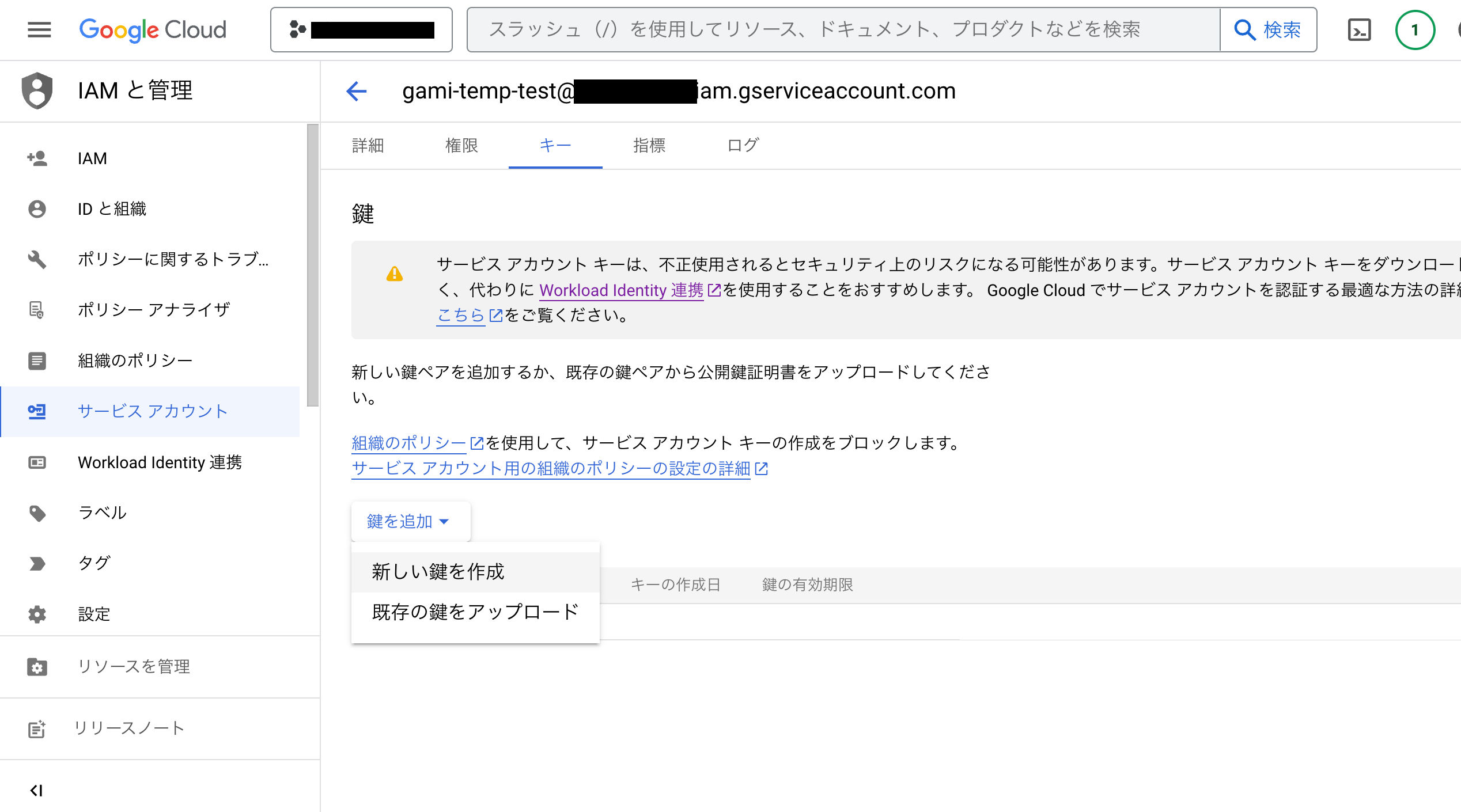Click the リソースを管理 folder-gear icon
This screenshot has height=812, width=1461.
click(x=37, y=666)
